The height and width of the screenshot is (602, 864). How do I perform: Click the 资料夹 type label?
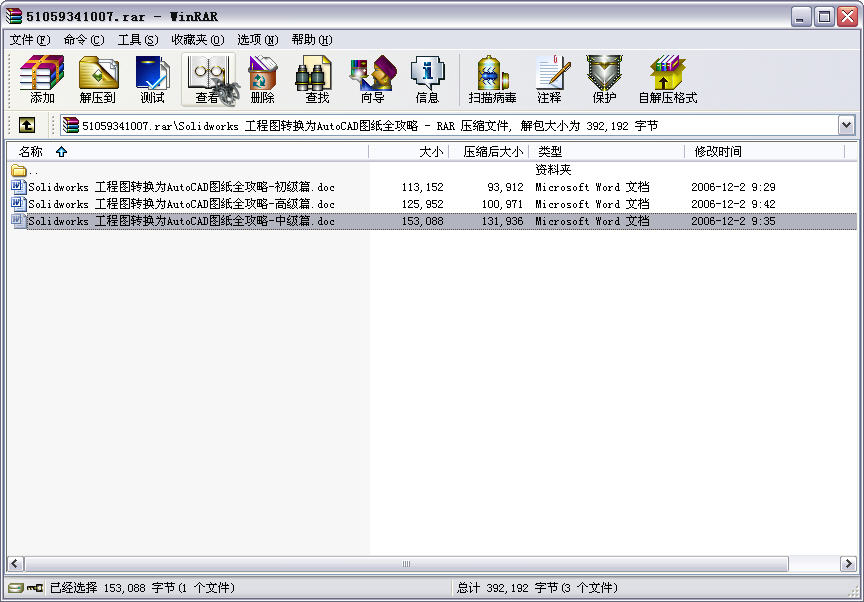click(x=553, y=170)
